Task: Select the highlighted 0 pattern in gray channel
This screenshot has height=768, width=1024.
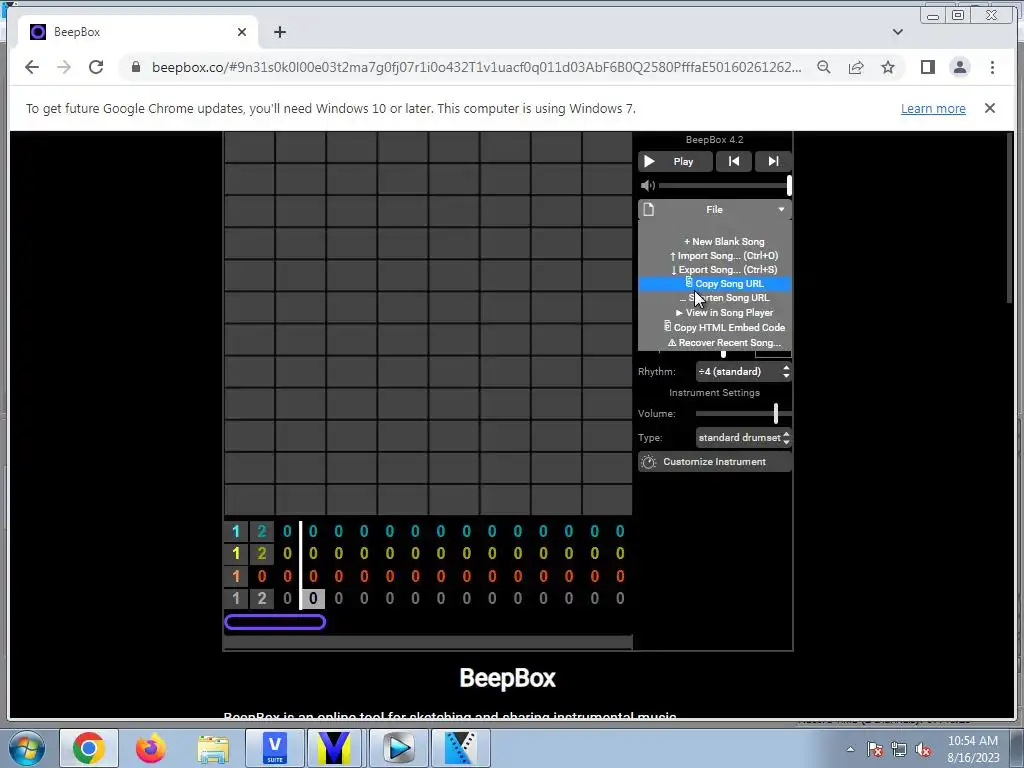Action: tap(313, 598)
